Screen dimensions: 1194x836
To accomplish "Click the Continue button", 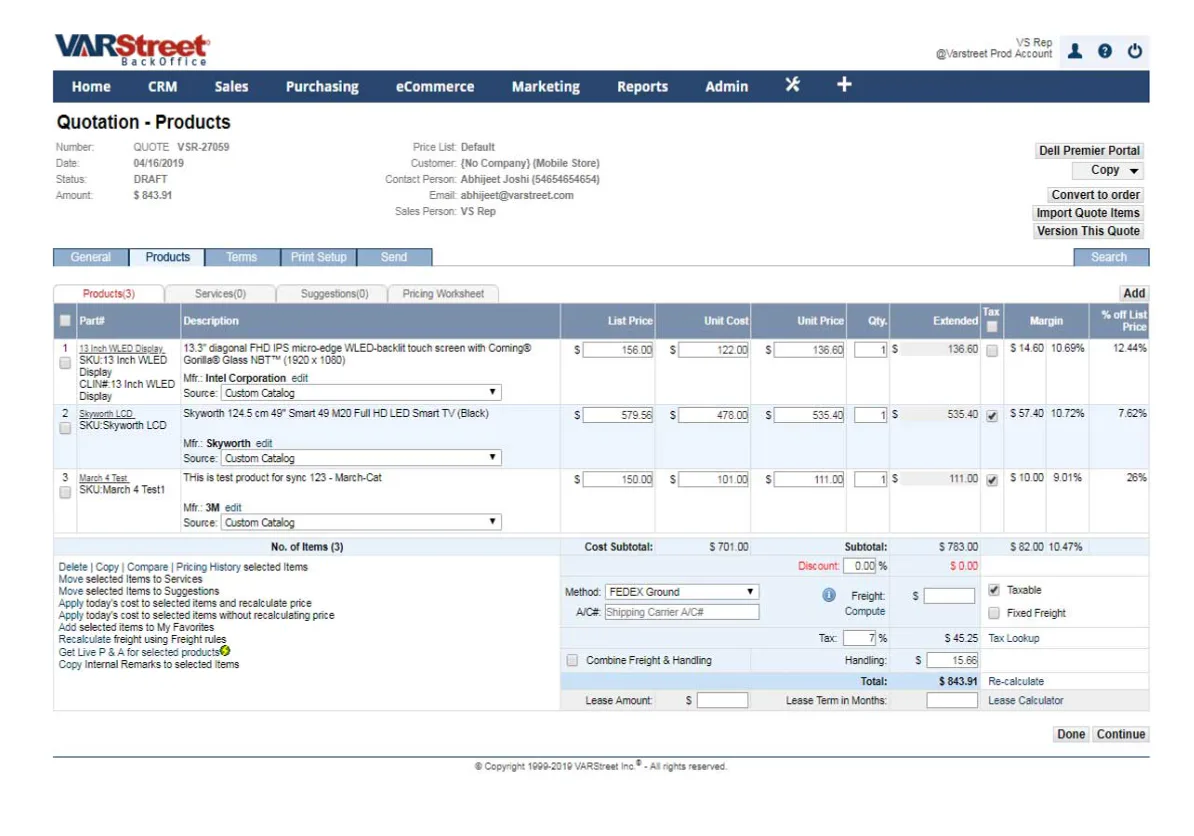I will click(x=1120, y=734).
